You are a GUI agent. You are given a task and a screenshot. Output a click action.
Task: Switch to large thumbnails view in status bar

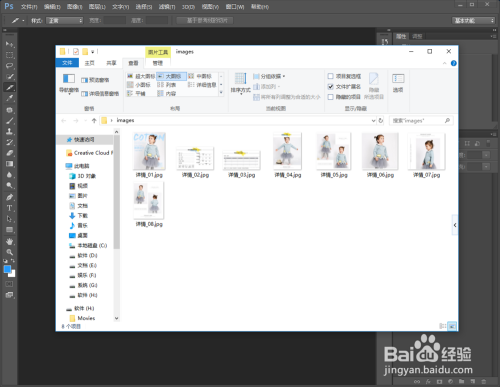452,326
